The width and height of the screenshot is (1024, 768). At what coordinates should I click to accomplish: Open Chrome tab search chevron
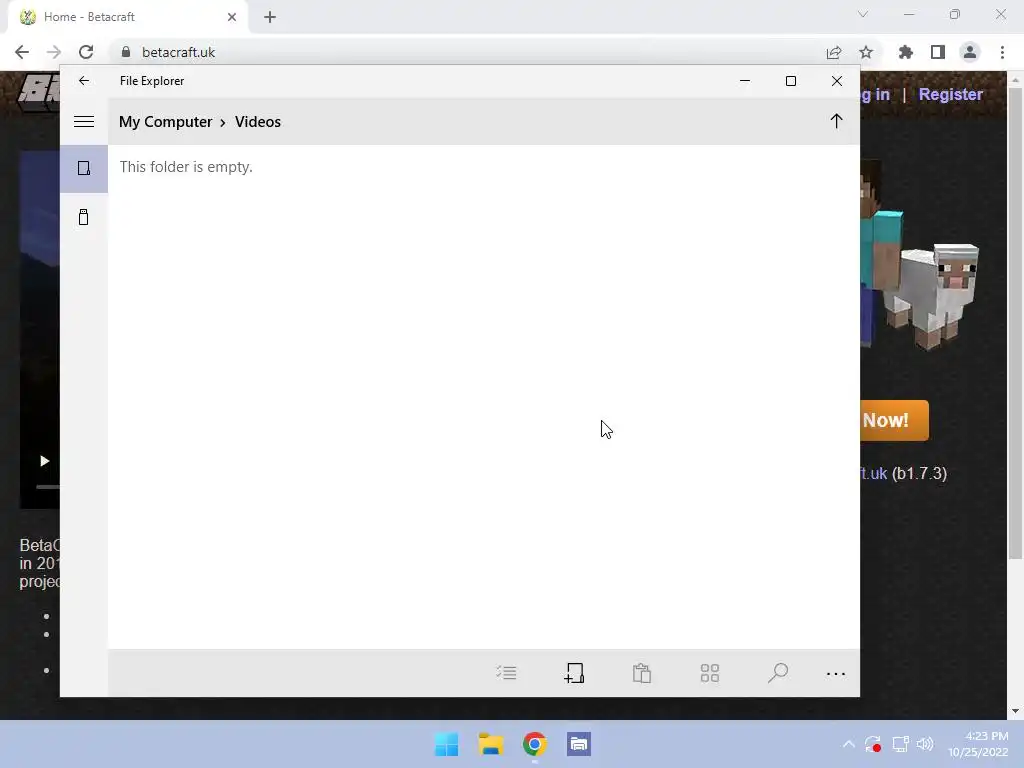click(863, 14)
